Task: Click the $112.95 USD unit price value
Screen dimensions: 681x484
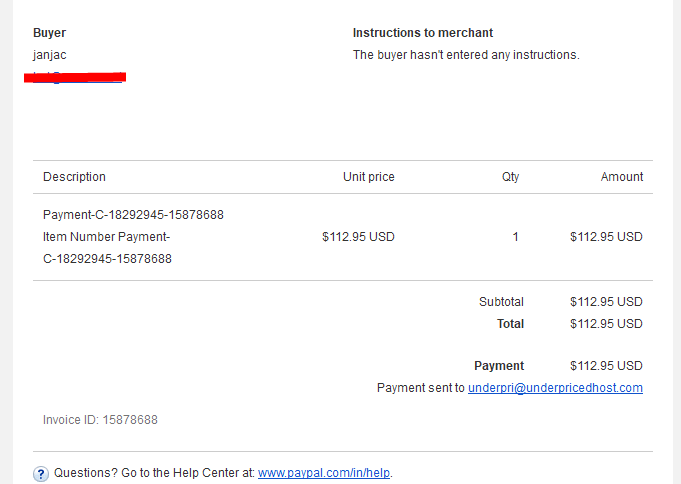Action: 358,237
